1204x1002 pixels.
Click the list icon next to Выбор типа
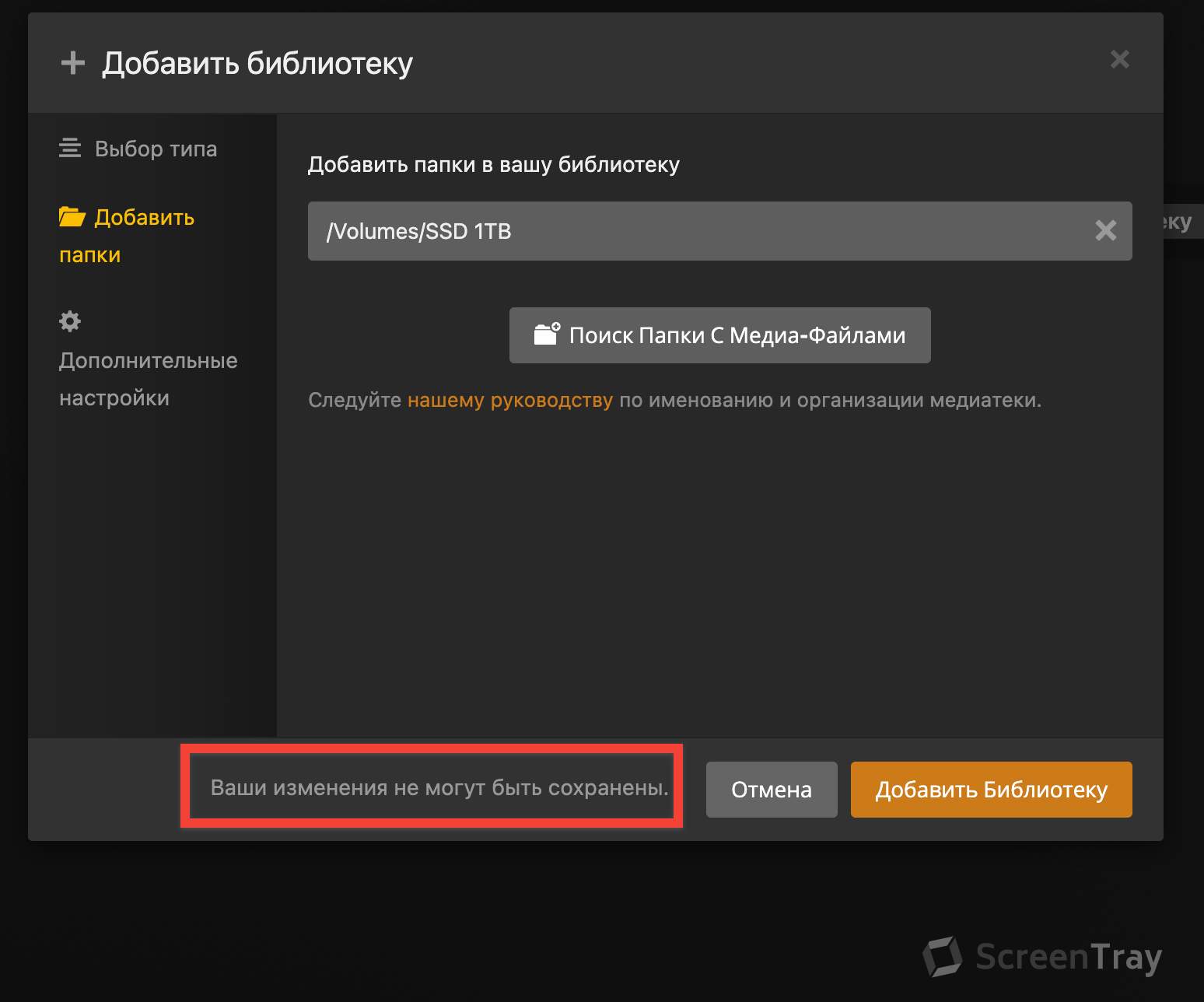pos(70,148)
